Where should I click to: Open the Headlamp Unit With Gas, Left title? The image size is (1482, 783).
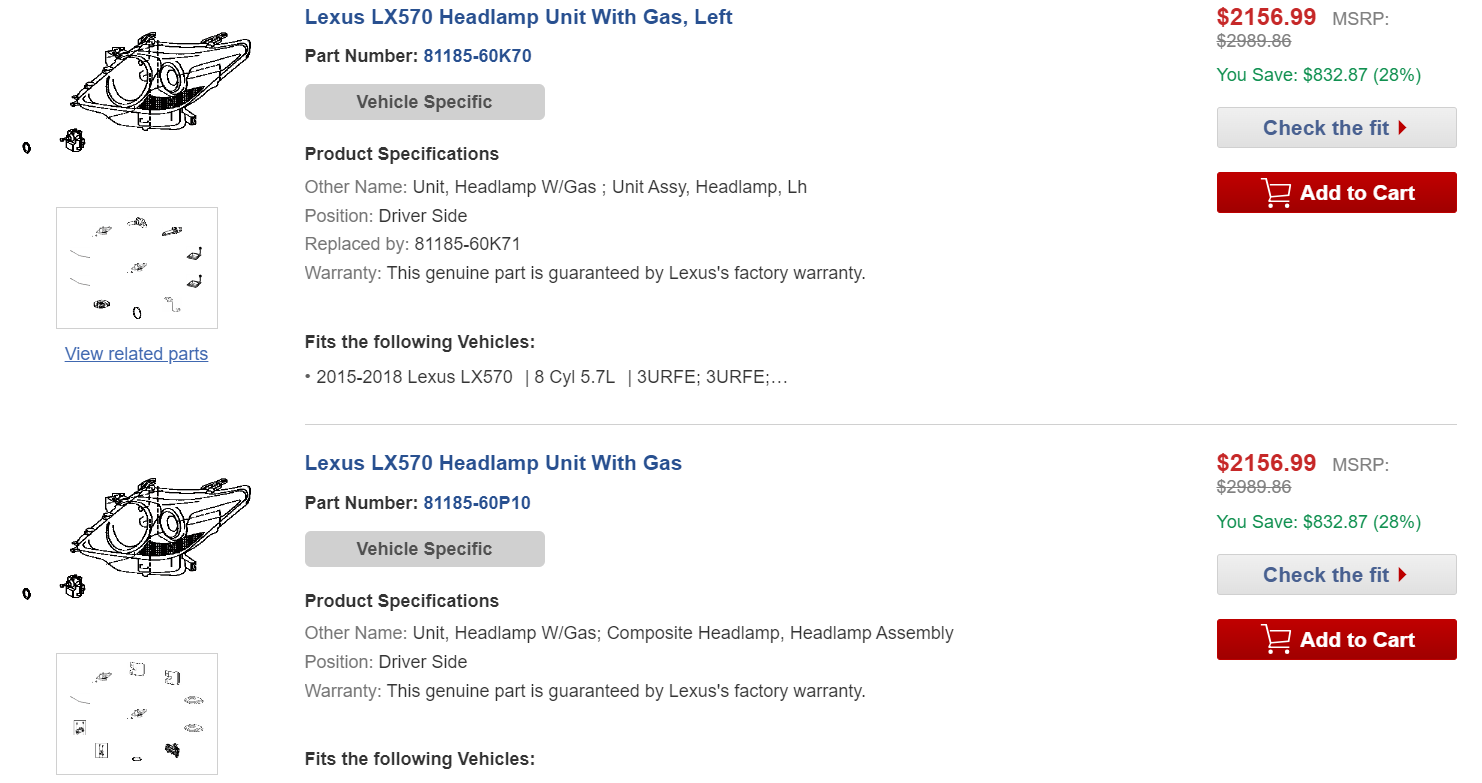[x=518, y=17]
